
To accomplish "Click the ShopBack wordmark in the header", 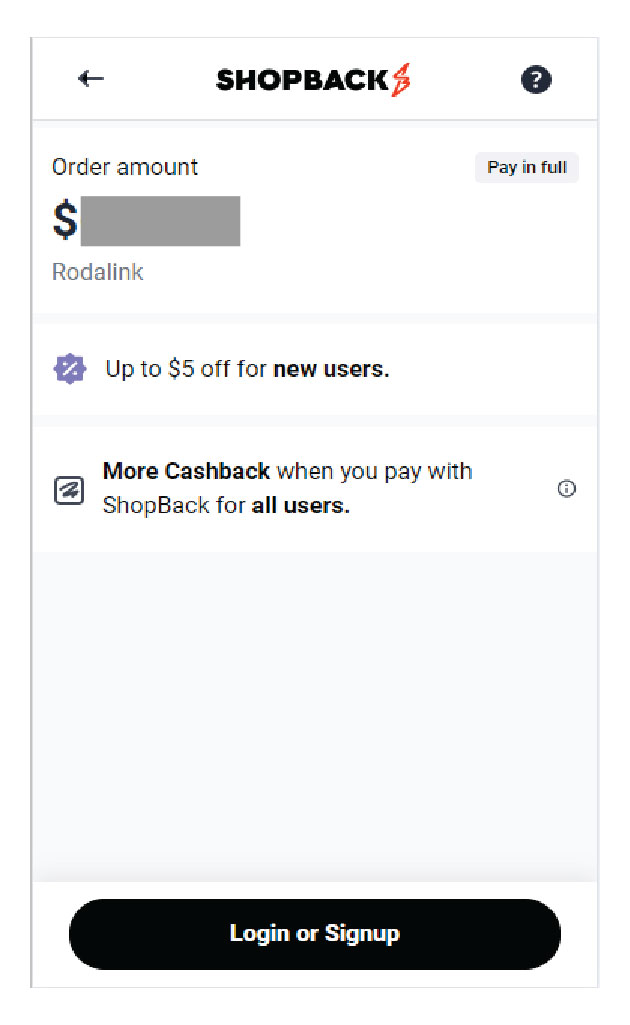I will [300, 78].
